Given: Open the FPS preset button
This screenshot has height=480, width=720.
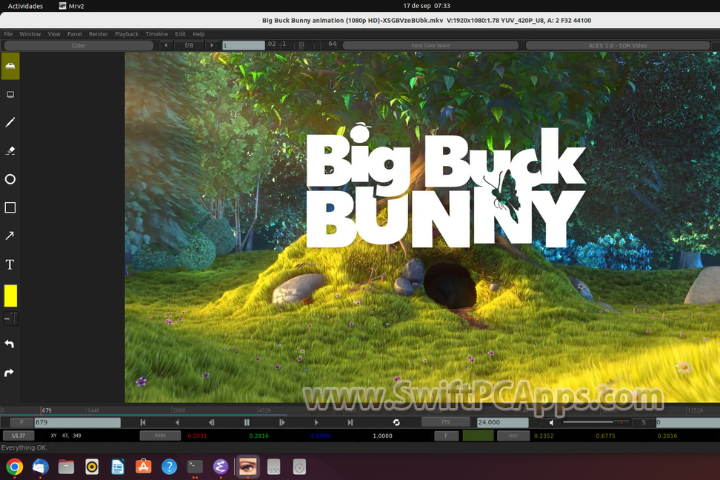Looking at the screenshot, I should pyautogui.click(x=445, y=422).
